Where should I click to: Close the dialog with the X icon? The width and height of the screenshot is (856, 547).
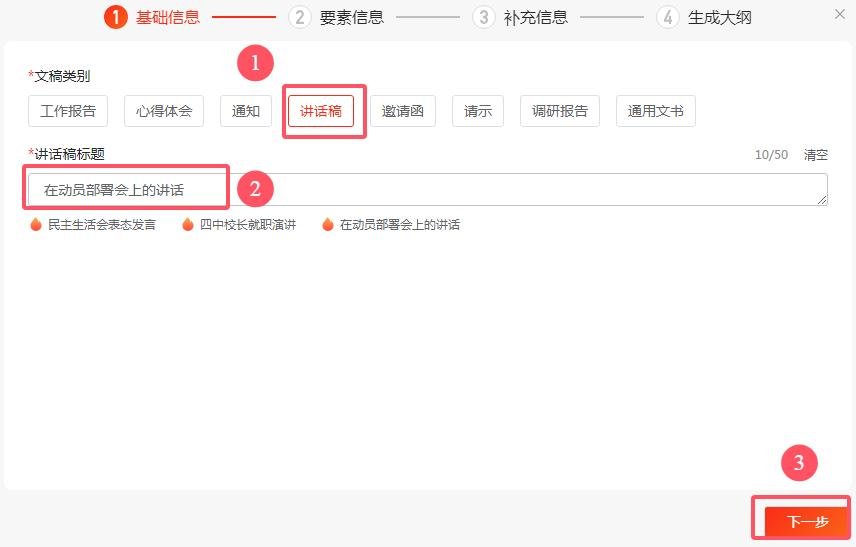tap(839, 14)
